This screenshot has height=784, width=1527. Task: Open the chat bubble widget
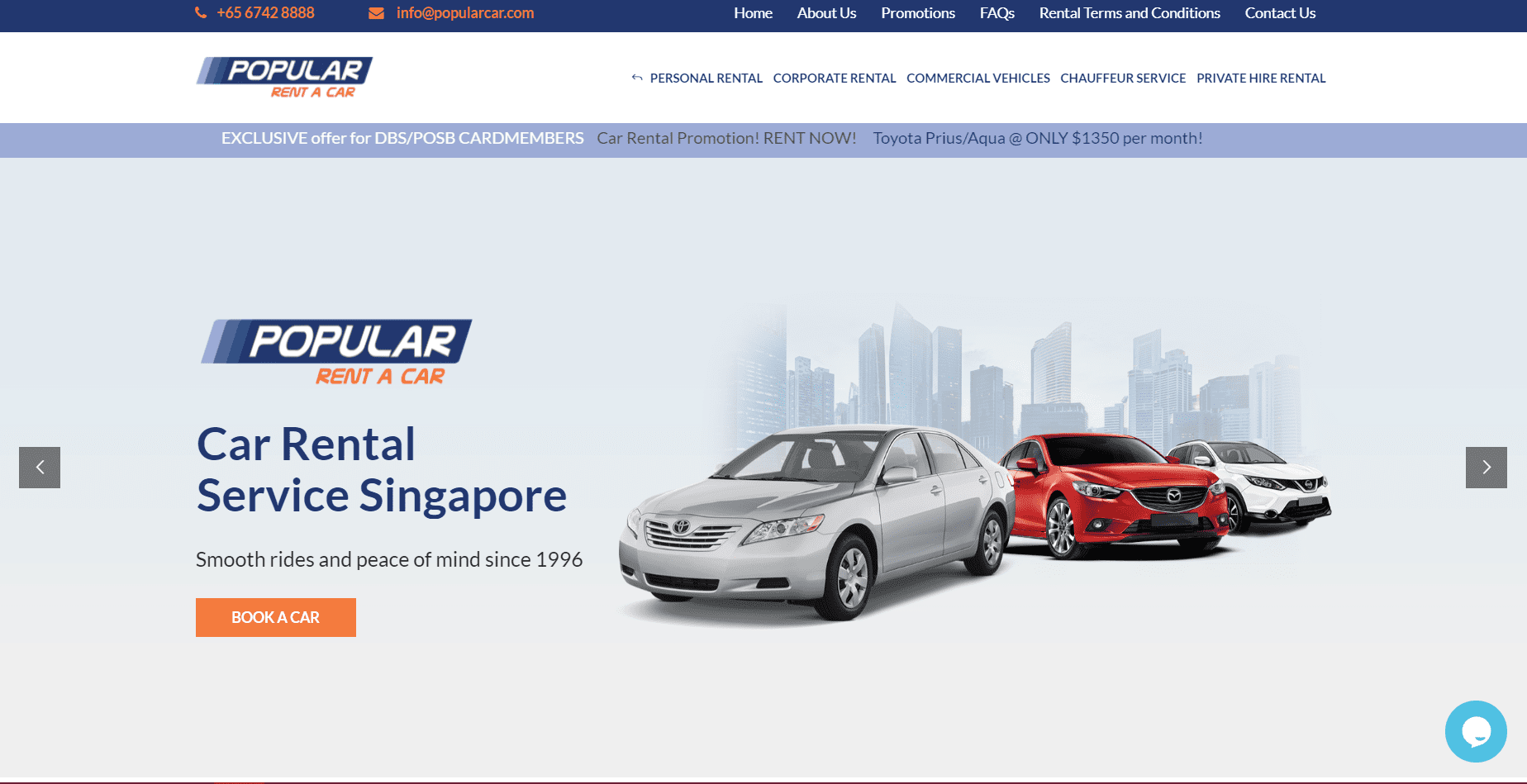pos(1476,731)
